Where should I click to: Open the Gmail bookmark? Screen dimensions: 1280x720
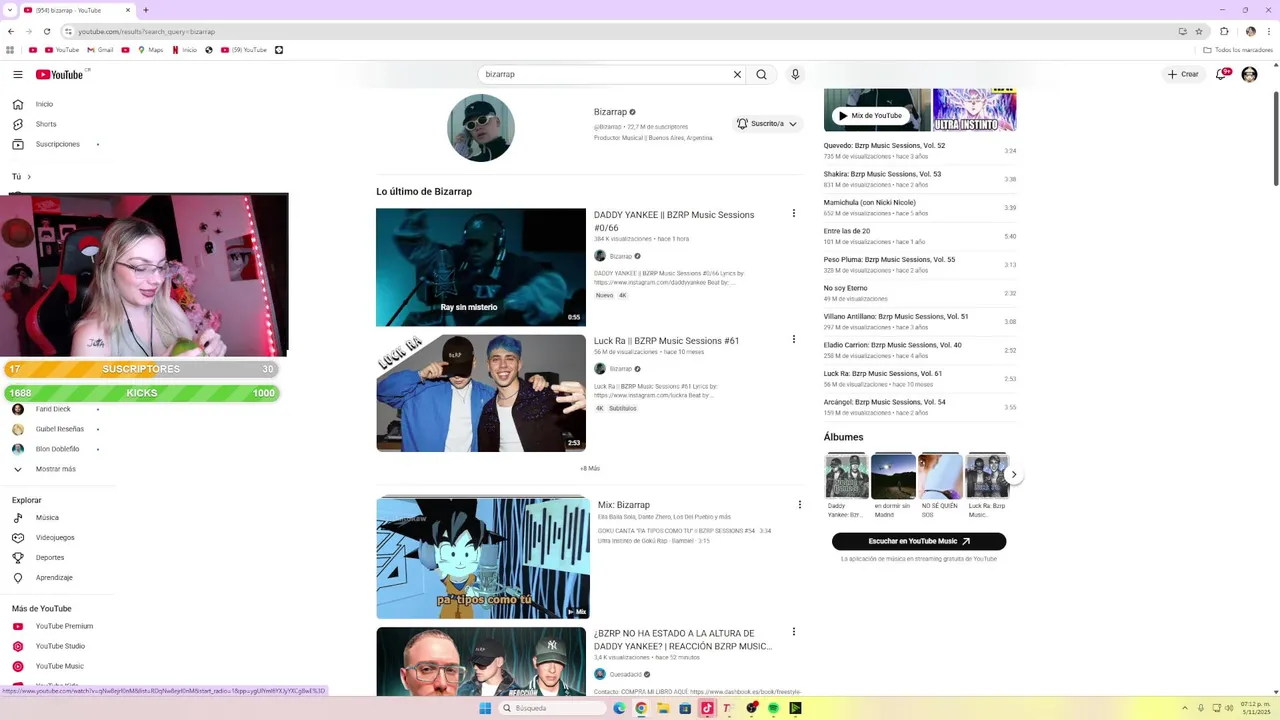(x=100, y=50)
